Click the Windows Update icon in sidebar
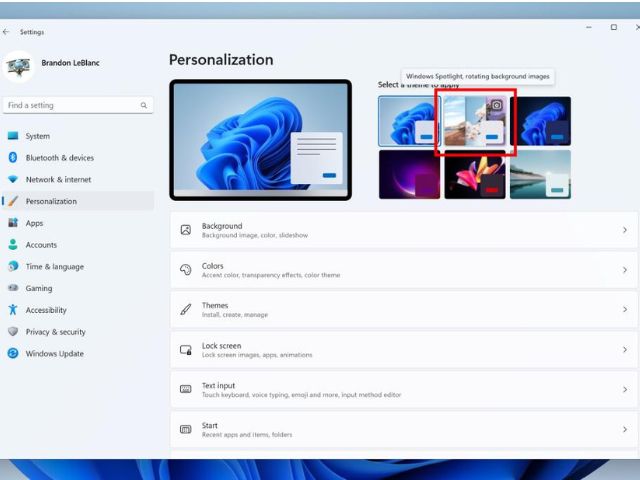 (13, 354)
